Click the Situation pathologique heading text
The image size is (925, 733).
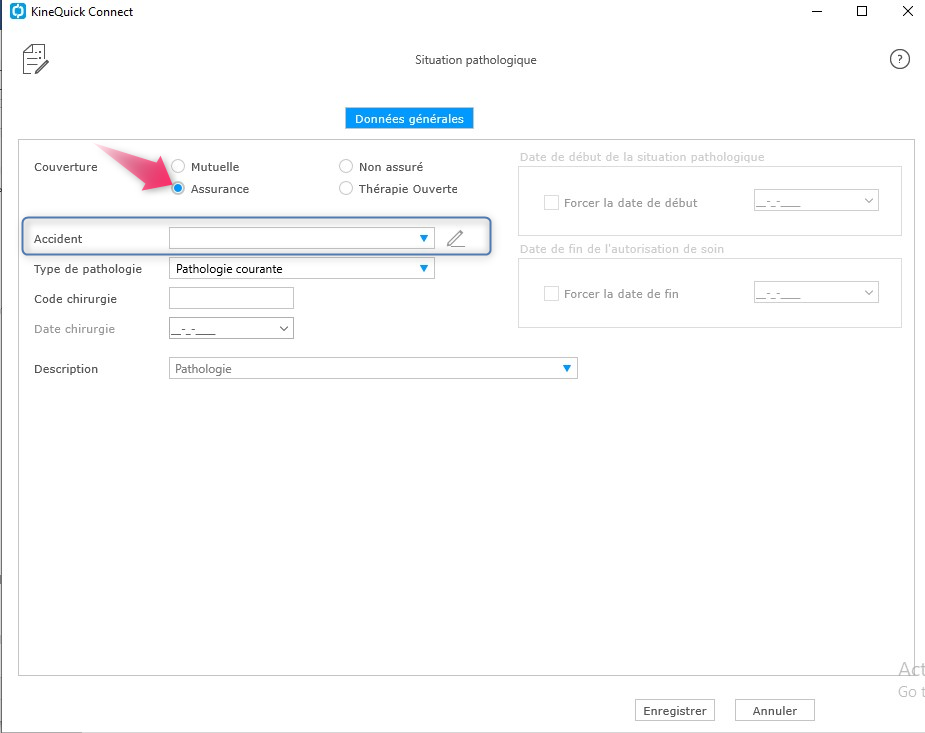click(475, 60)
